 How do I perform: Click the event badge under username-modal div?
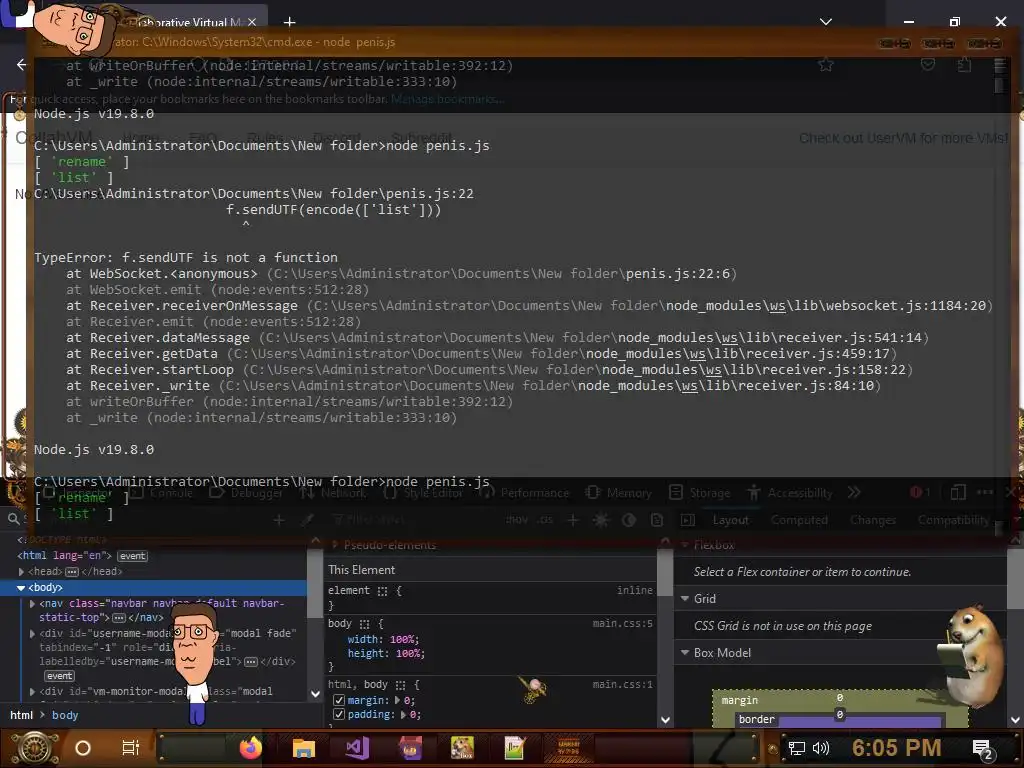tap(59, 676)
